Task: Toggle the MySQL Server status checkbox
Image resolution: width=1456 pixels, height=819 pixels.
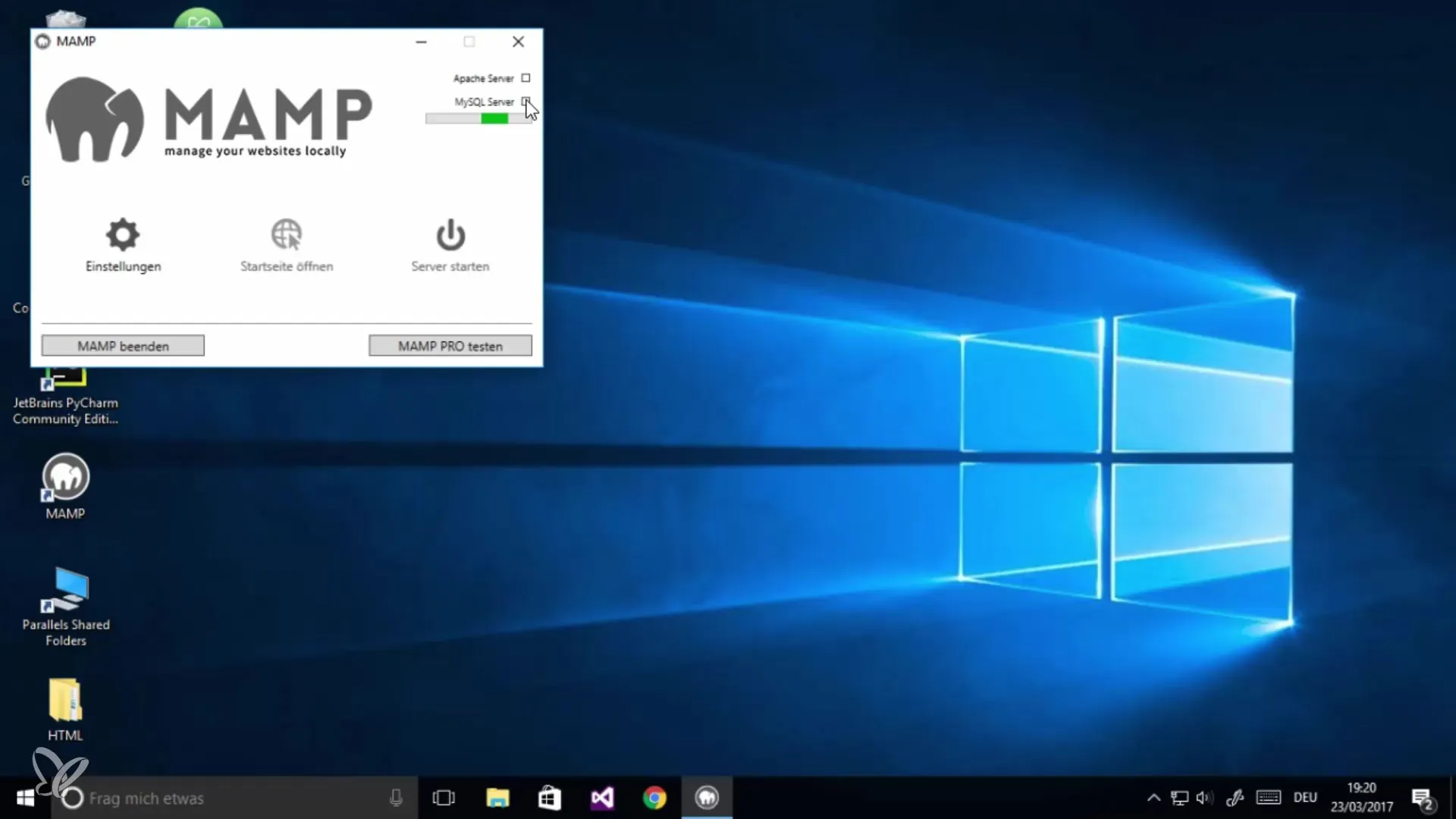Action: pos(526,102)
